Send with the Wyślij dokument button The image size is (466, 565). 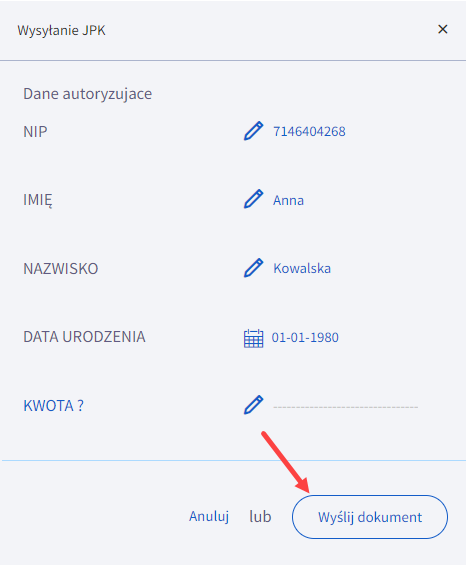(370, 517)
